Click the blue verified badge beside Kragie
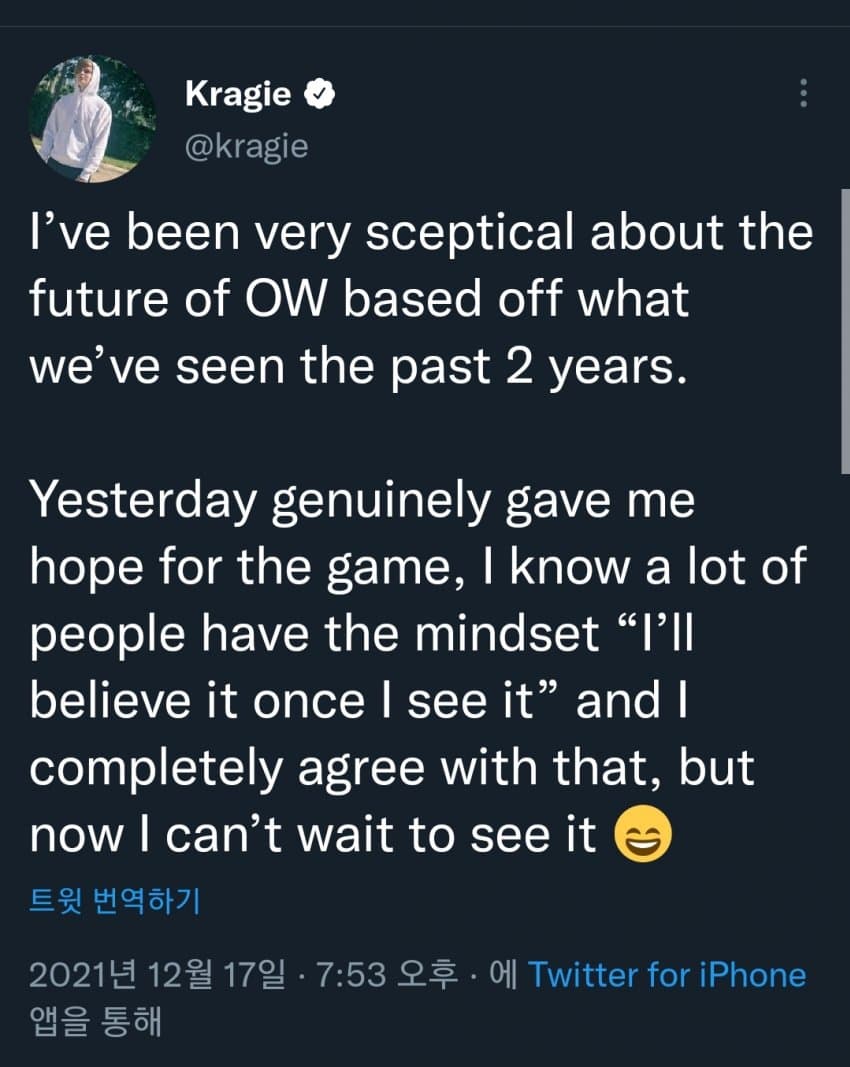 coord(319,94)
